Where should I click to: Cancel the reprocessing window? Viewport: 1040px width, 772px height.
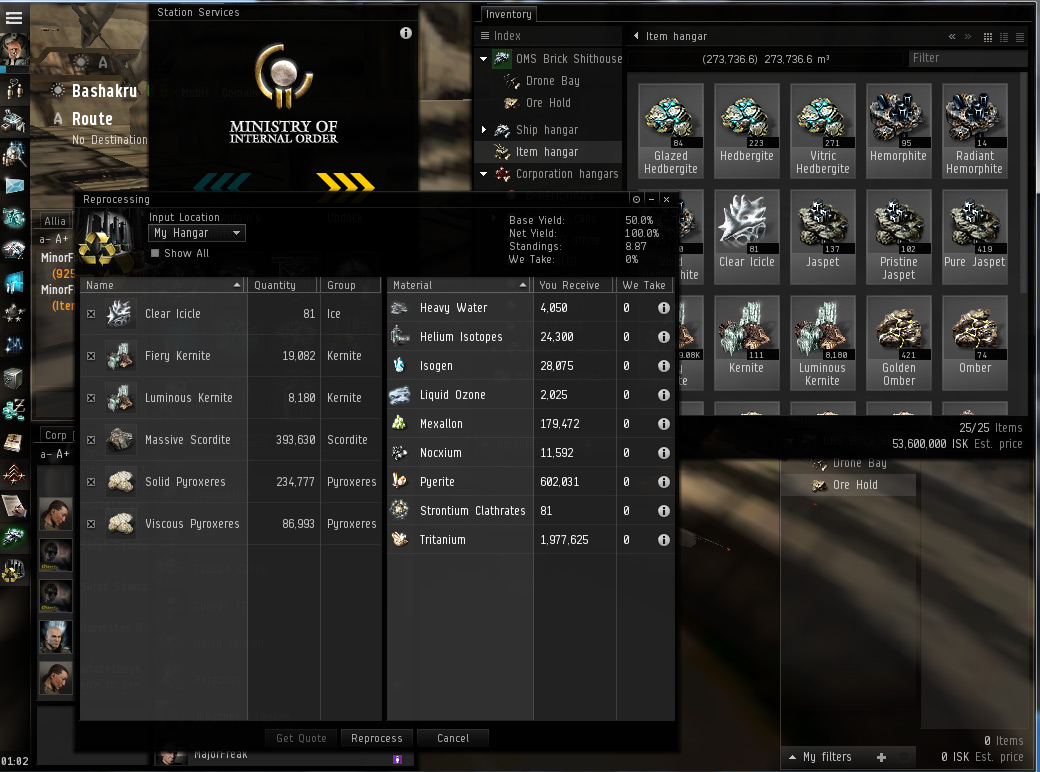(x=452, y=738)
